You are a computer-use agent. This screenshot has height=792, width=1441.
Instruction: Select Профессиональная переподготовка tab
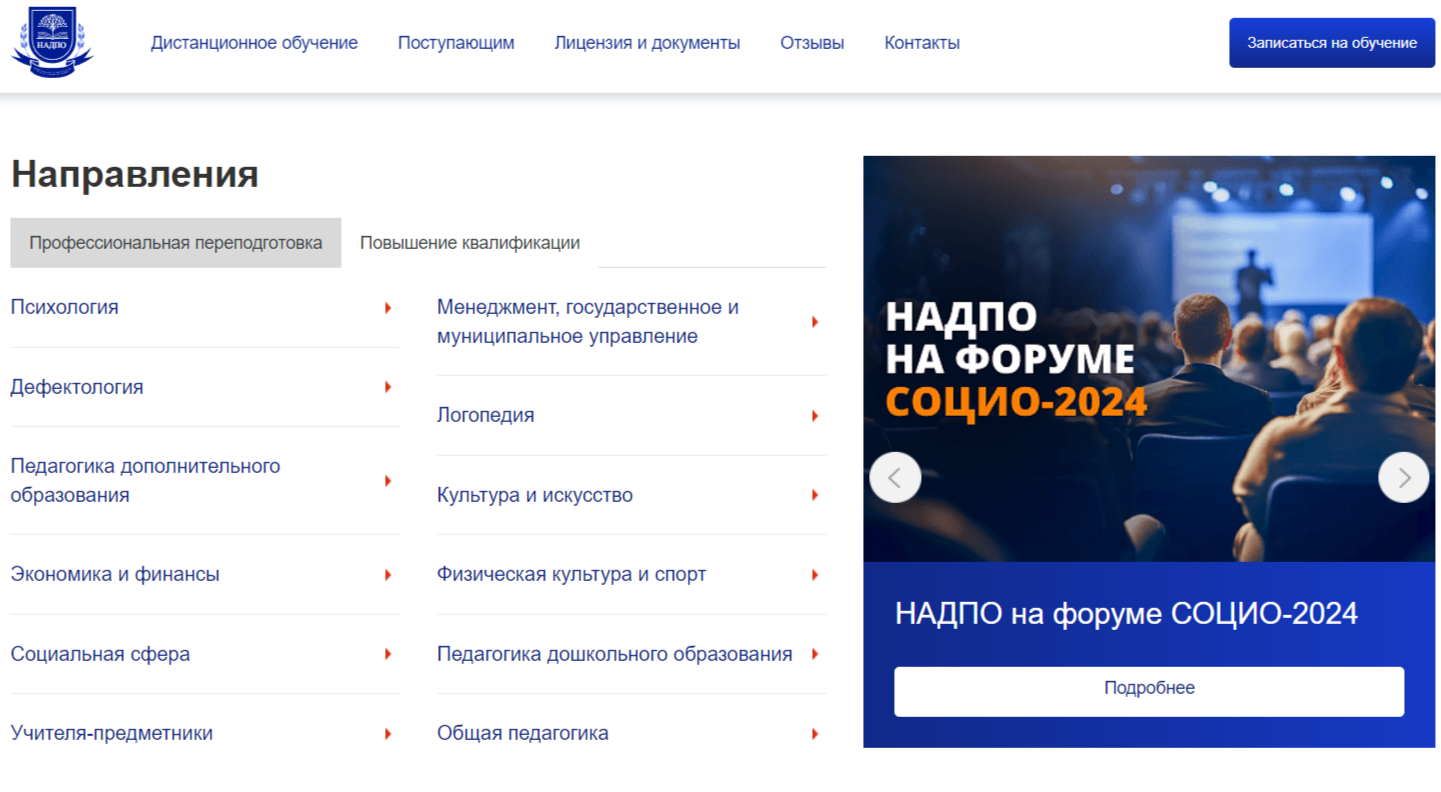pos(176,243)
